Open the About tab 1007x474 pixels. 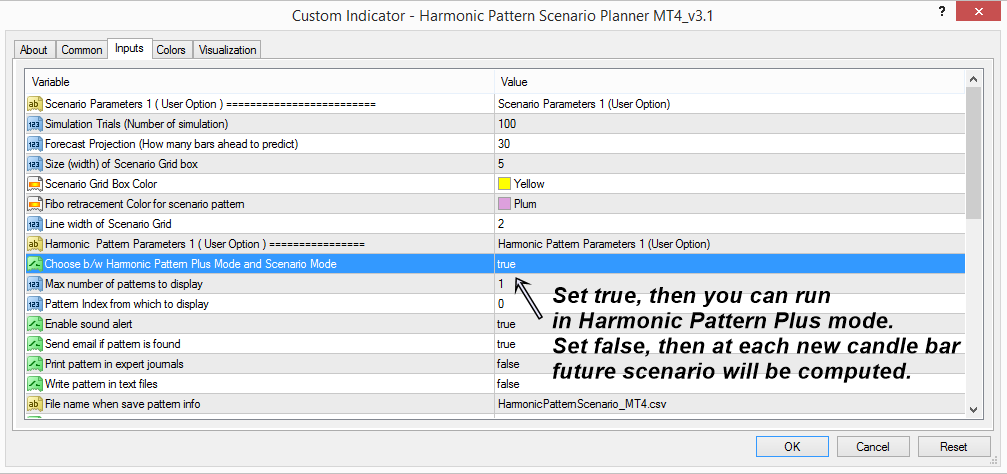pos(34,50)
